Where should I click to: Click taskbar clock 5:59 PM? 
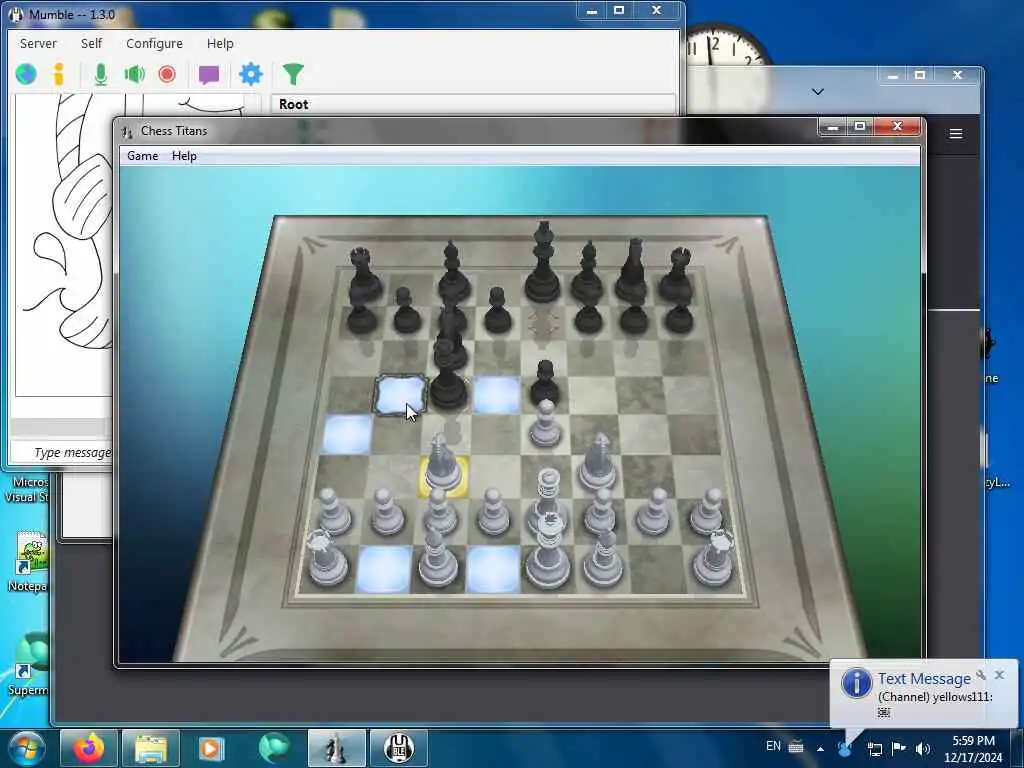(973, 749)
